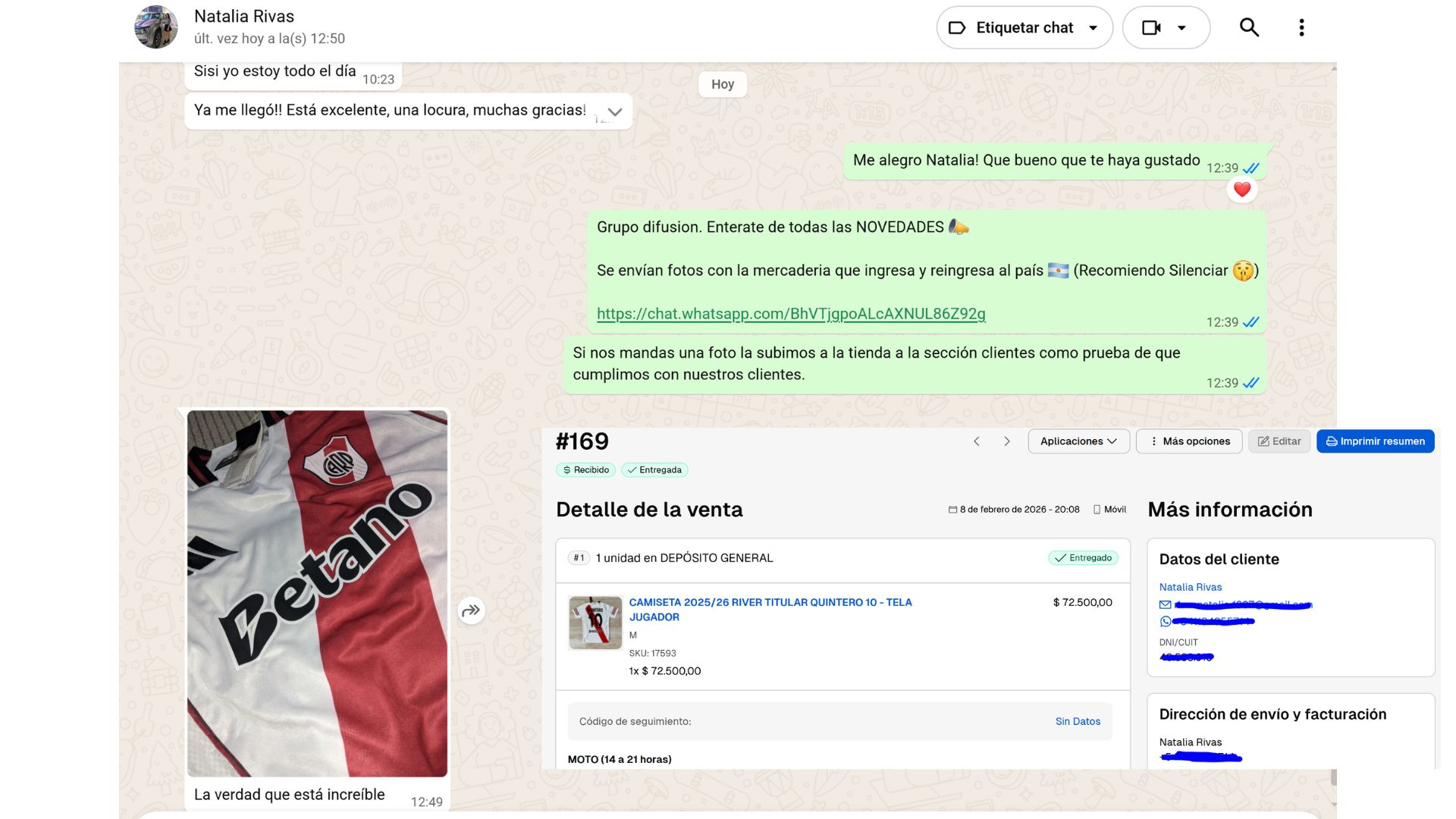Expand the video call dropdown arrow
Viewport: 1456px width, 819px height.
tap(1181, 28)
